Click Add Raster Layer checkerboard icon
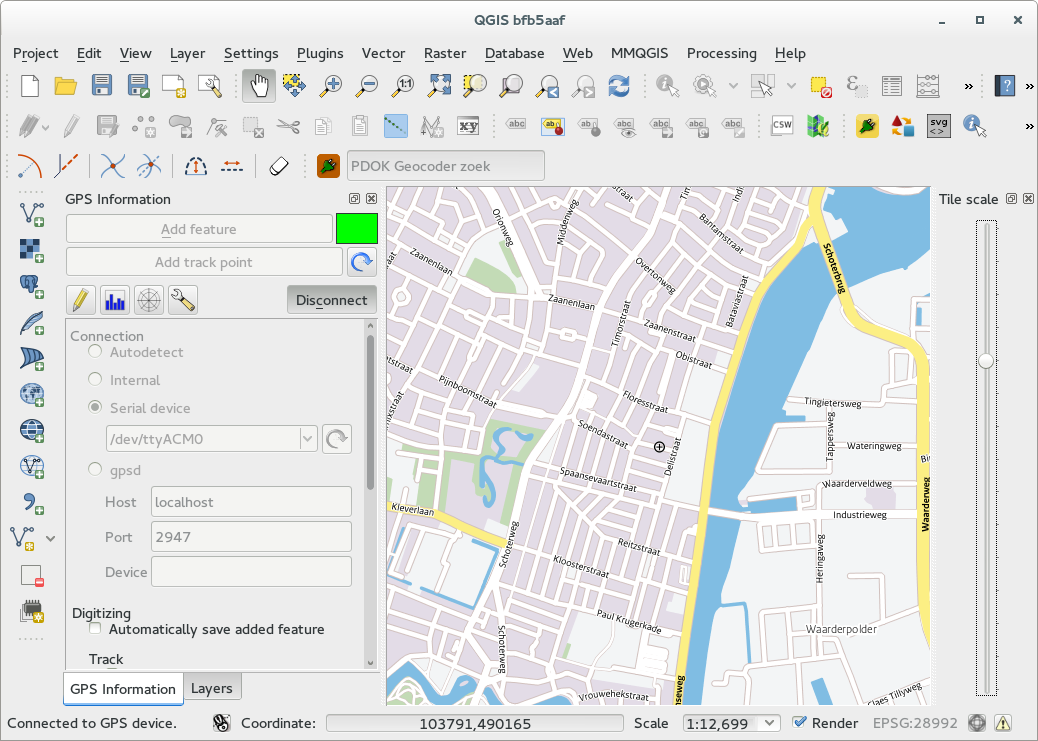The width and height of the screenshot is (1038, 741). coord(32,250)
